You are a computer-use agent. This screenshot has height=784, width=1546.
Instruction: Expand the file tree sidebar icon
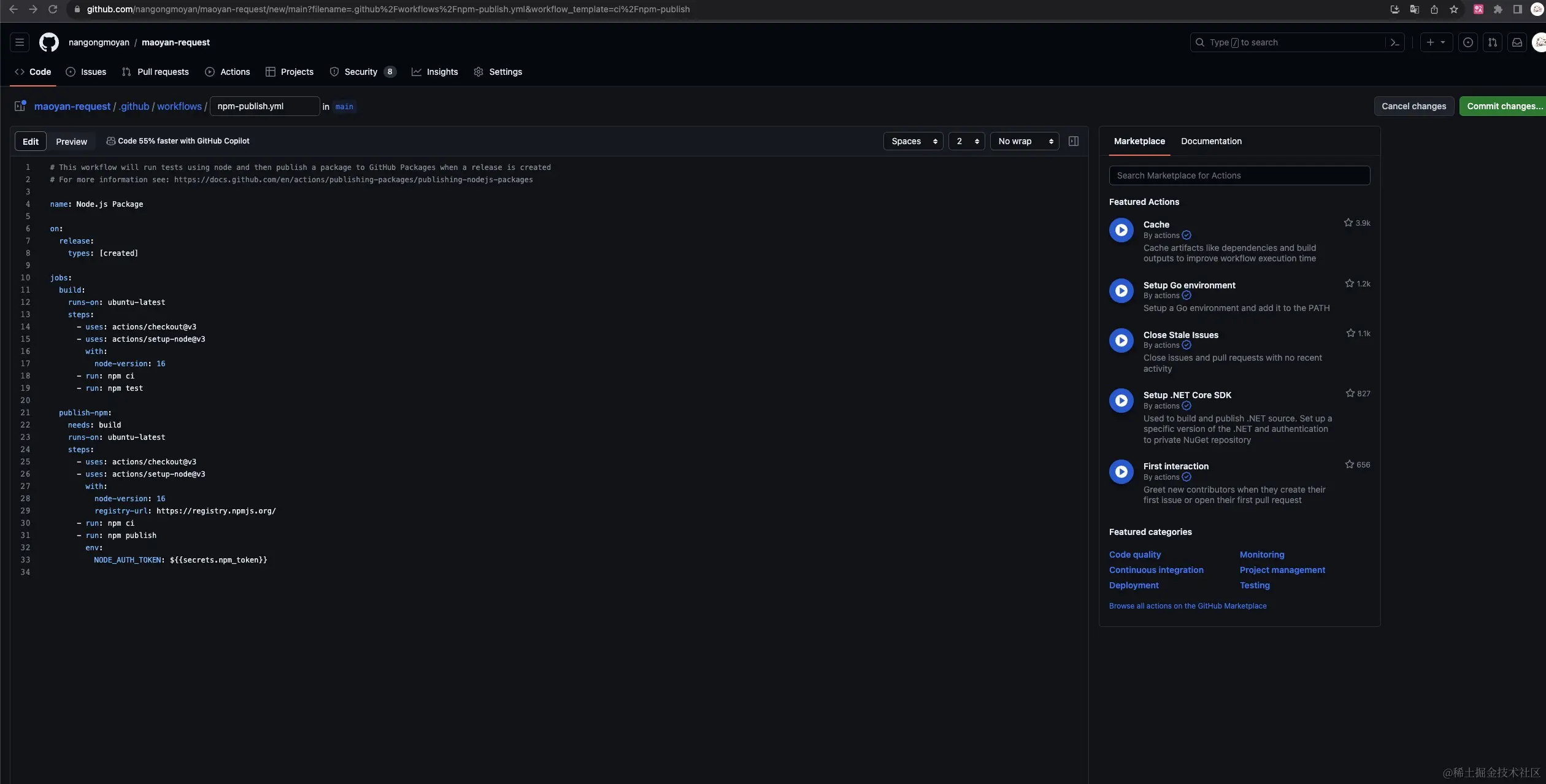(20, 106)
